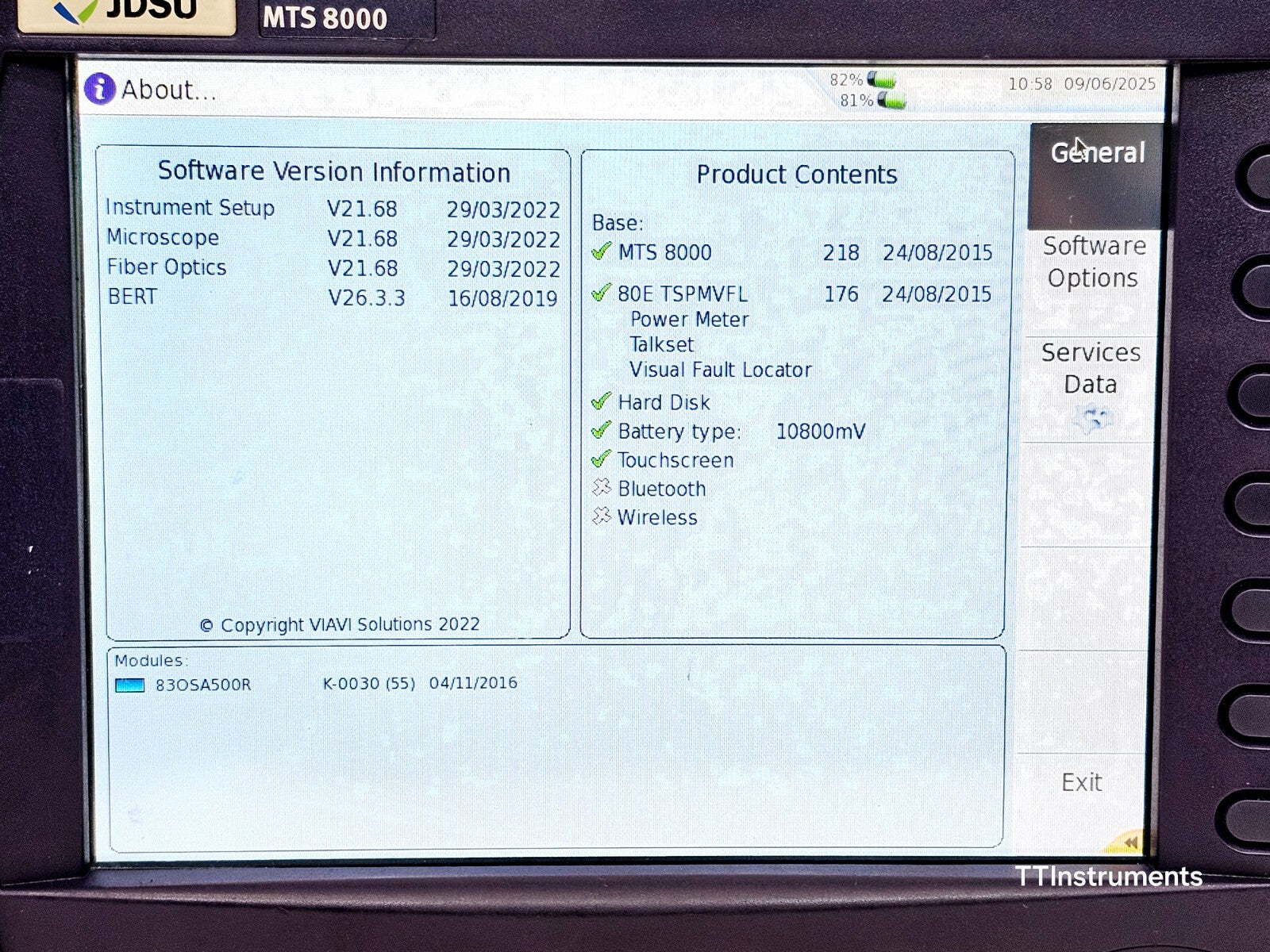Click the cross mark beside Wireless

602,516
